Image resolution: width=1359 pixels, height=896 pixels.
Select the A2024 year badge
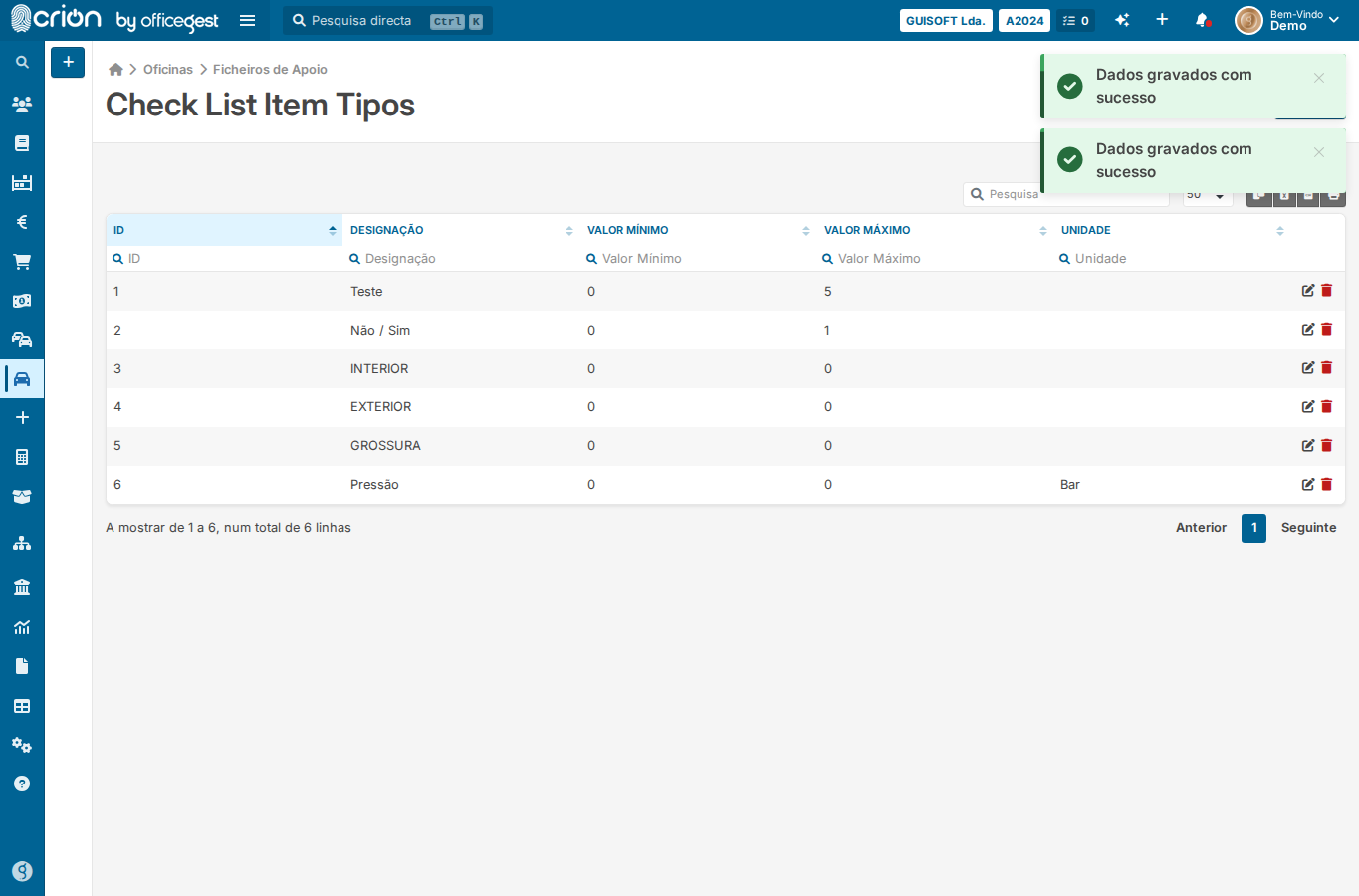point(1024,21)
